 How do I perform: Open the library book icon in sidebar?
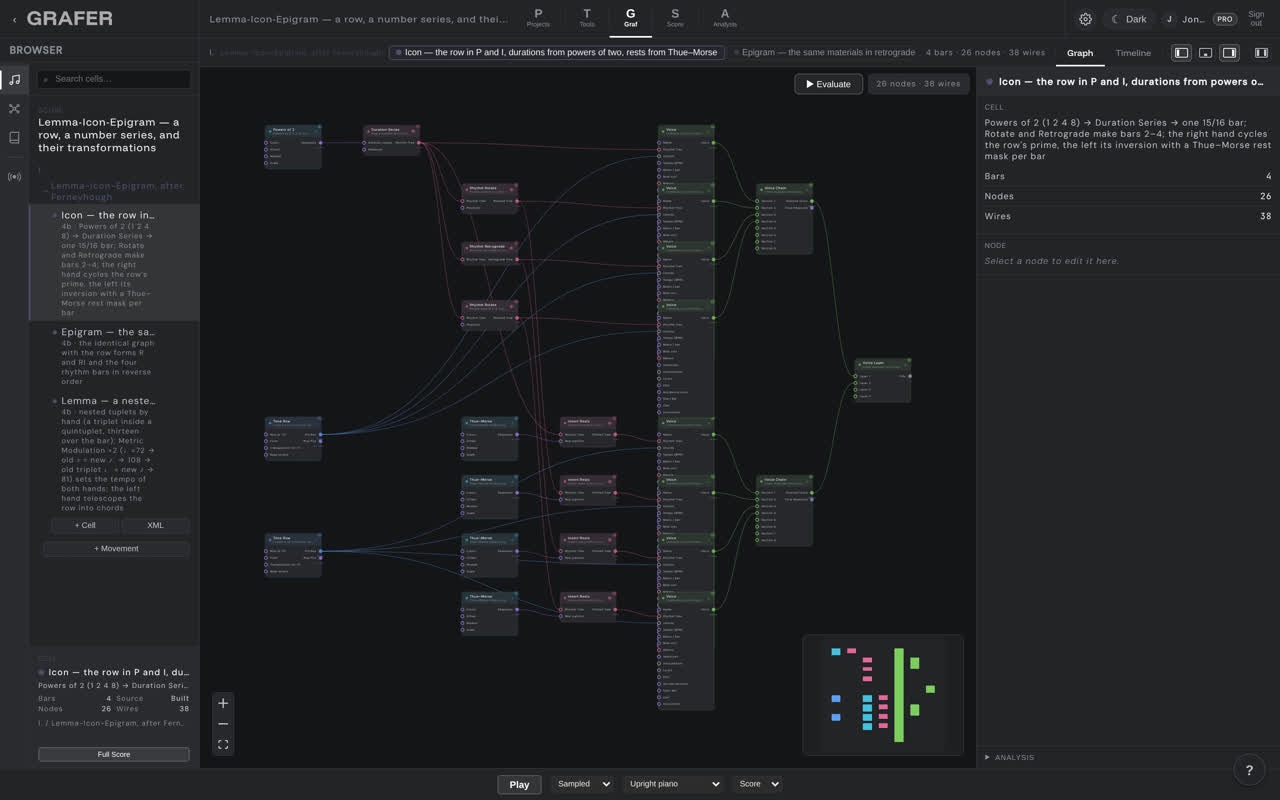point(14,138)
